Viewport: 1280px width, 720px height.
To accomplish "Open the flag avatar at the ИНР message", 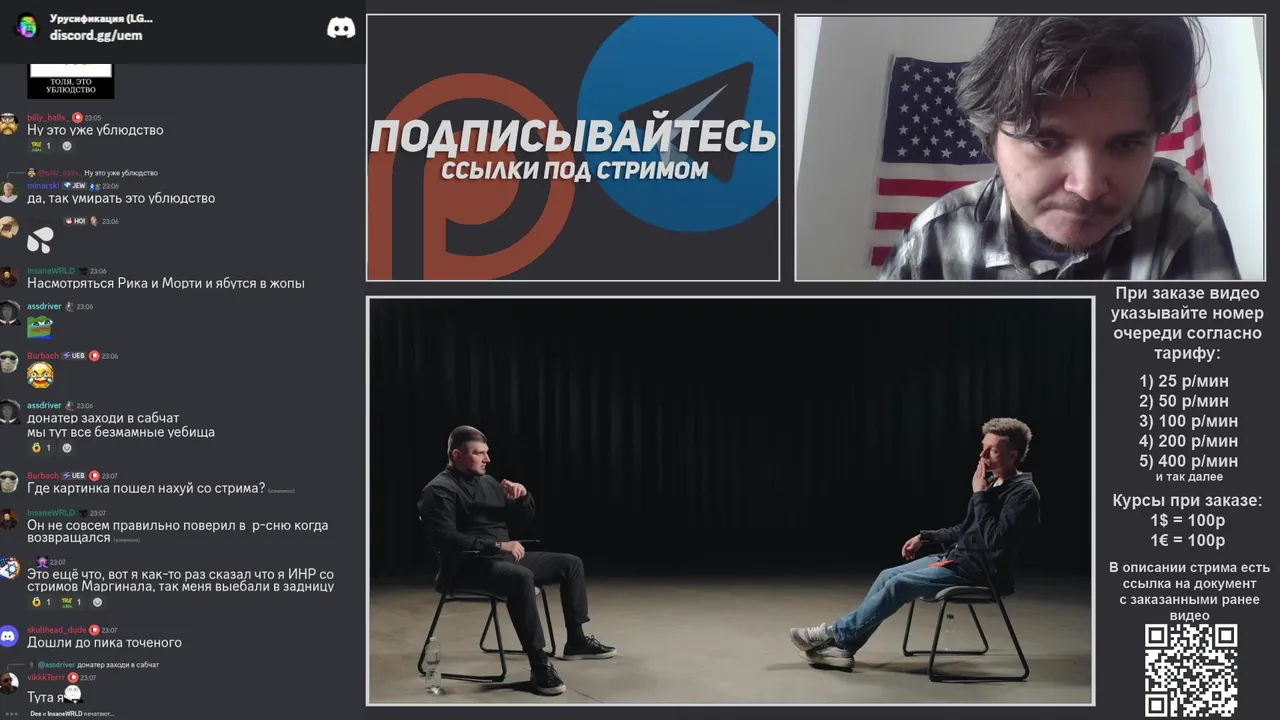I will [9, 568].
